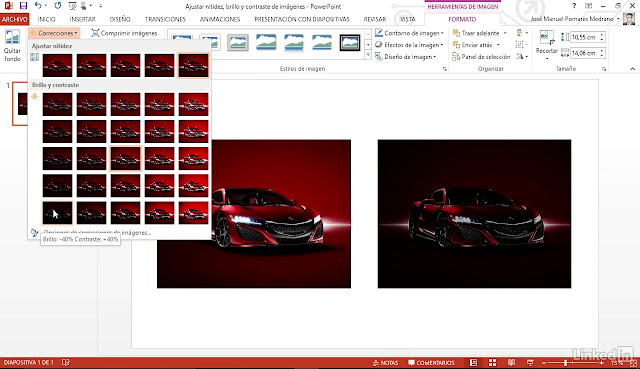The height and width of the screenshot is (369, 640).
Task: Start Slide Show from status bar icon
Action: [530, 362]
